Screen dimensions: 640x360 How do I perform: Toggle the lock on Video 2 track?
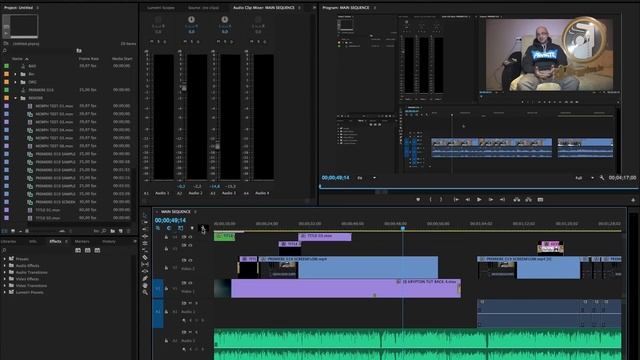pyautogui.click(x=166, y=268)
